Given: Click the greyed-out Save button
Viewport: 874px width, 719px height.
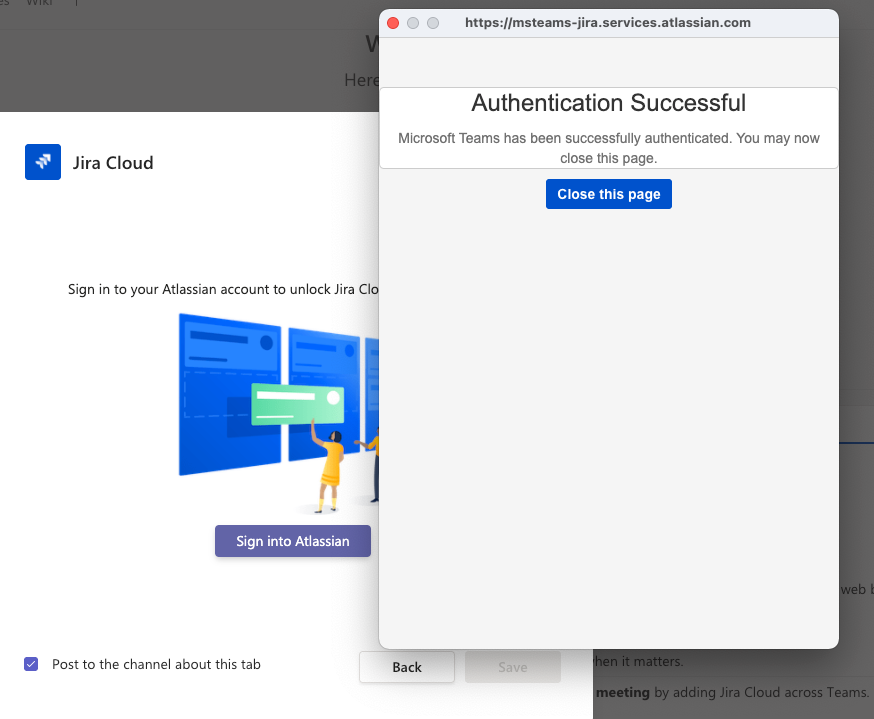Looking at the screenshot, I should coord(513,667).
